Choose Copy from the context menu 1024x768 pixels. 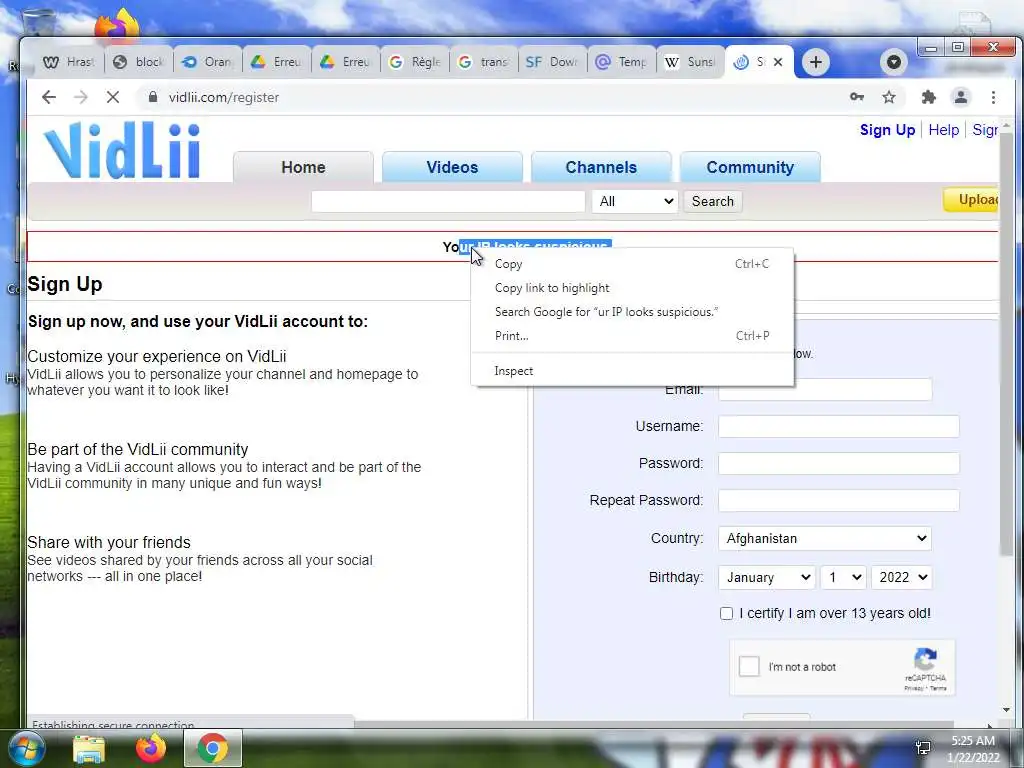click(632, 264)
